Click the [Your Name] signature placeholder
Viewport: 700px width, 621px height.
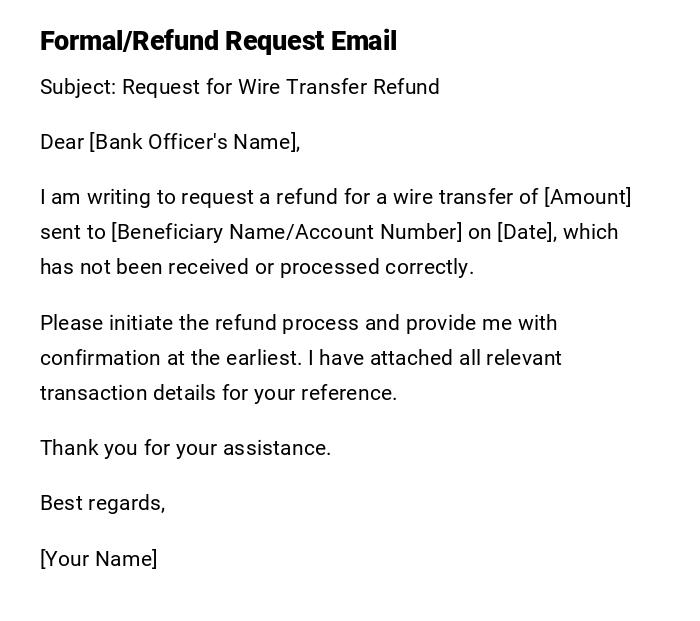click(x=98, y=559)
